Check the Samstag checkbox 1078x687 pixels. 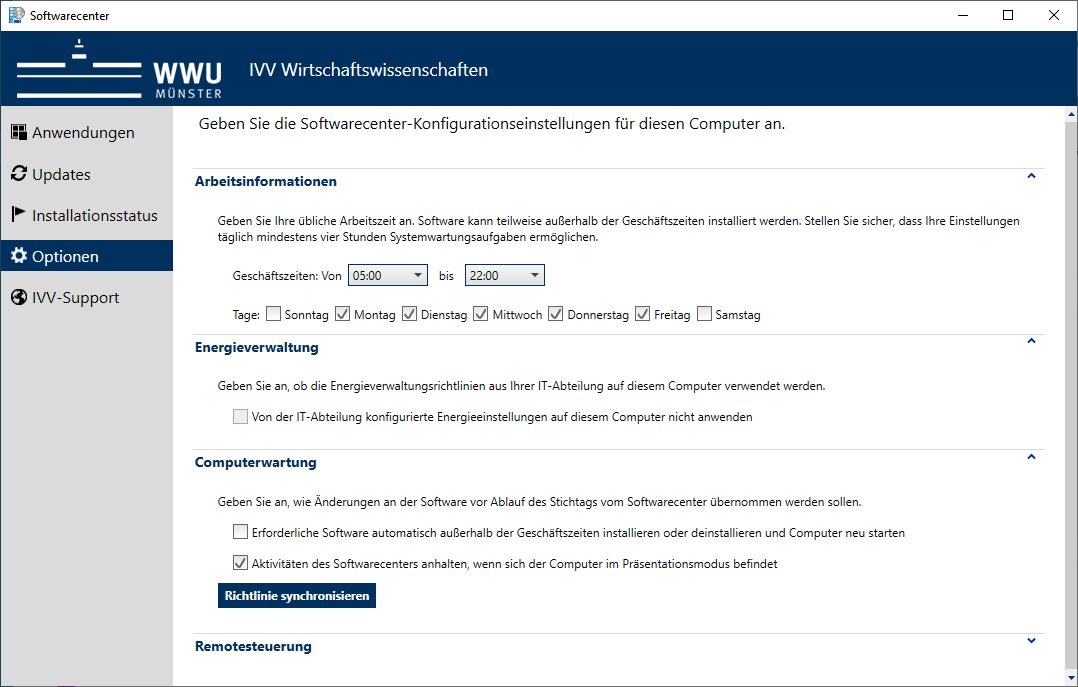click(704, 314)
